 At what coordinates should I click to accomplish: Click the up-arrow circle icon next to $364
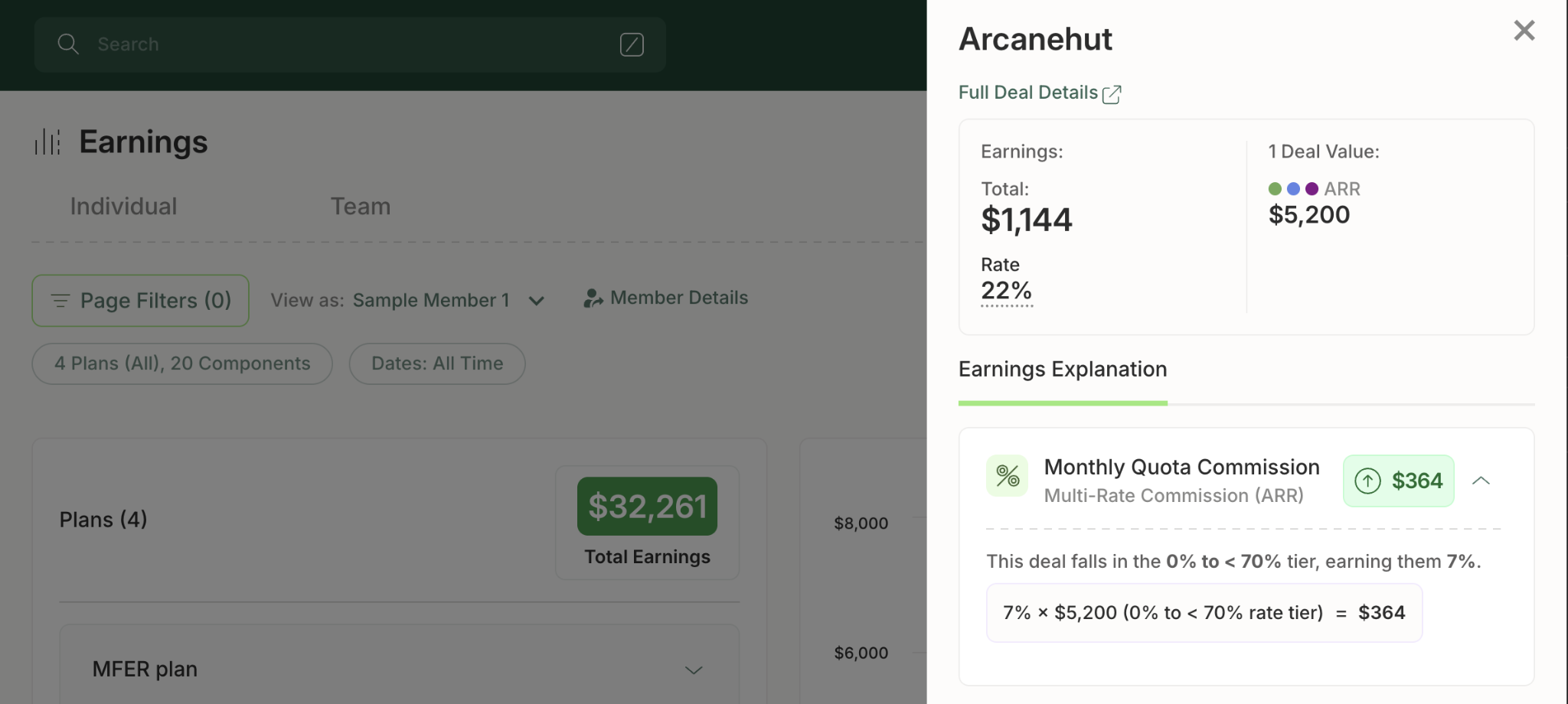click(1367, 481)
